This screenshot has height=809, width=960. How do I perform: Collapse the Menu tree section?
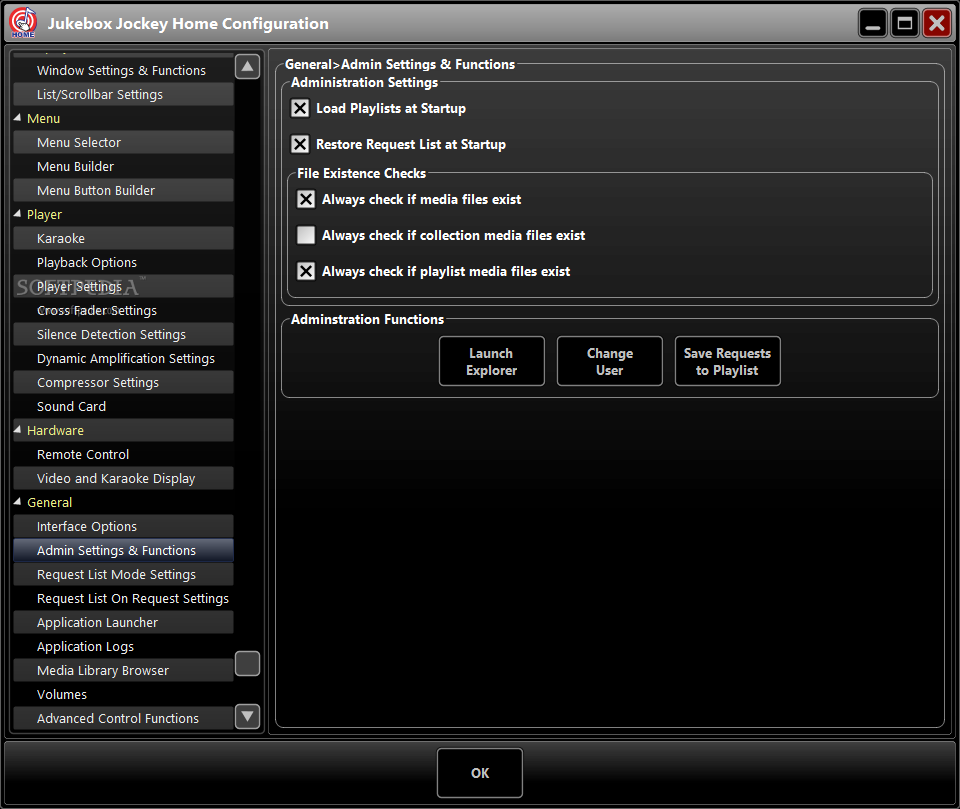click(17, 118)
